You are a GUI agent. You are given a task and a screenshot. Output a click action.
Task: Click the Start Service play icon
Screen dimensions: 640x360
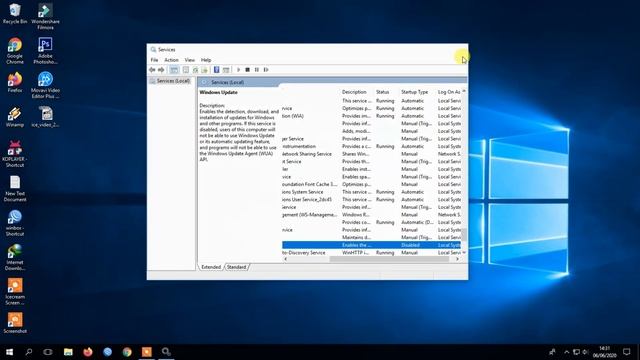pos(238,70)
